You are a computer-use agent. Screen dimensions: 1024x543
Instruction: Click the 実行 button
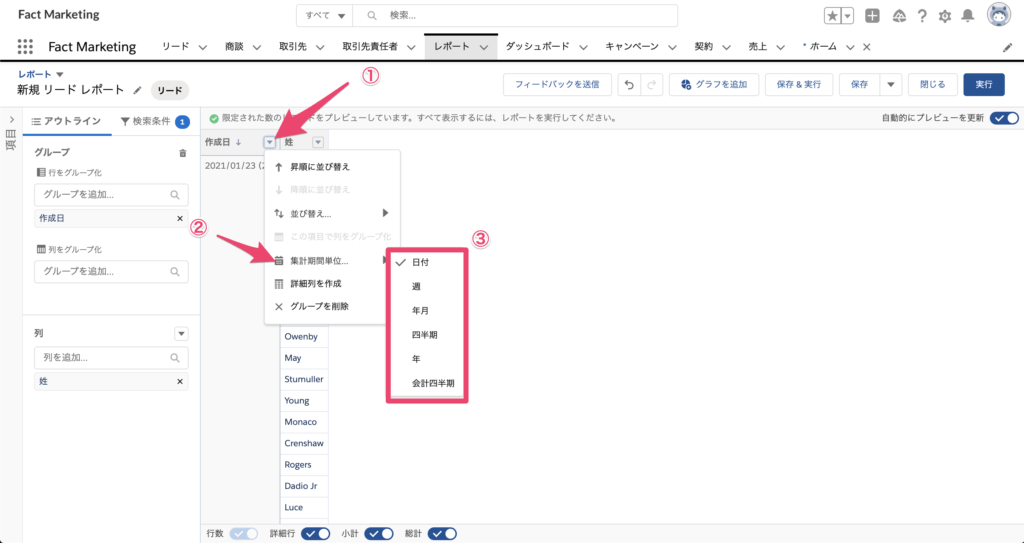pyautogui.click(x=984, y=85)
